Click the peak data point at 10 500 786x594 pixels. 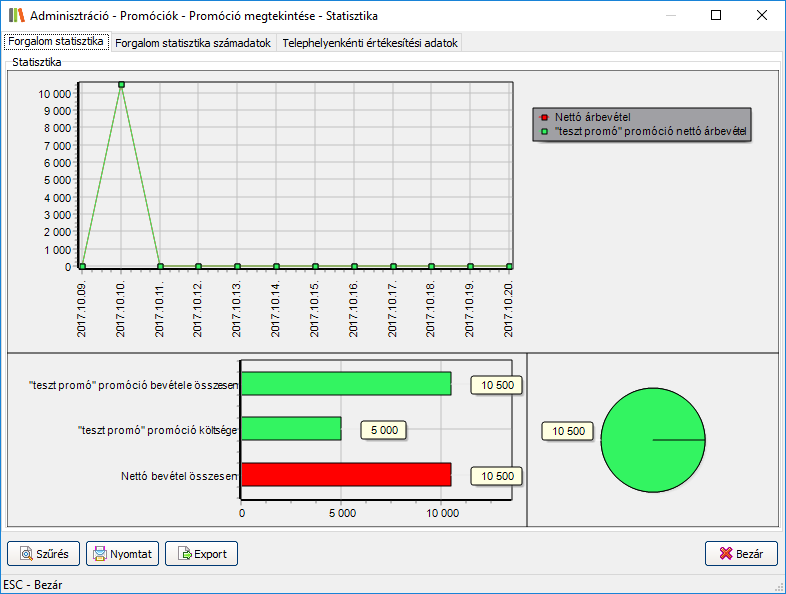[x=121, y=85]
